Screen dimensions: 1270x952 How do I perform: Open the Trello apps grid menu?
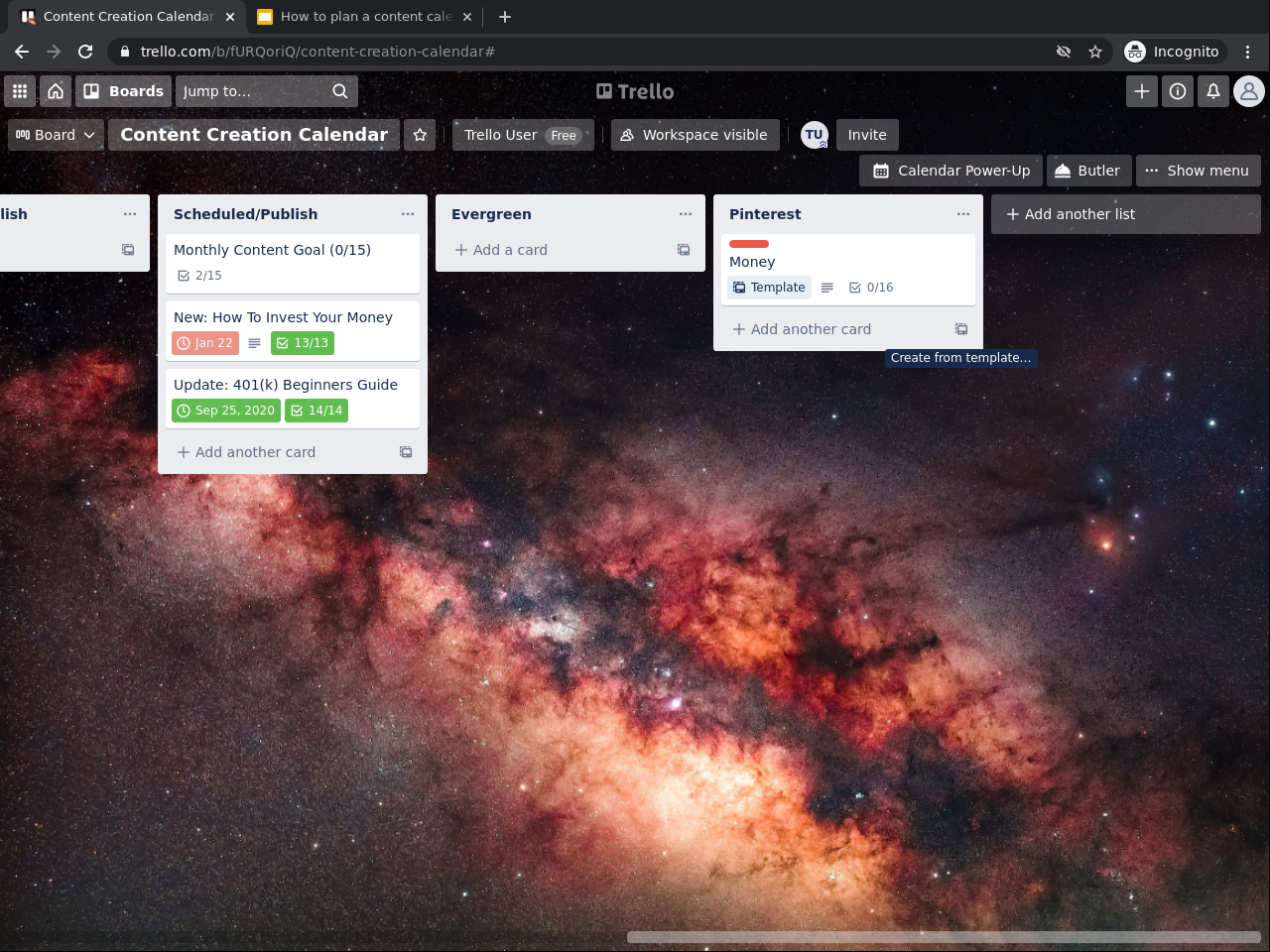click(20, 91)
